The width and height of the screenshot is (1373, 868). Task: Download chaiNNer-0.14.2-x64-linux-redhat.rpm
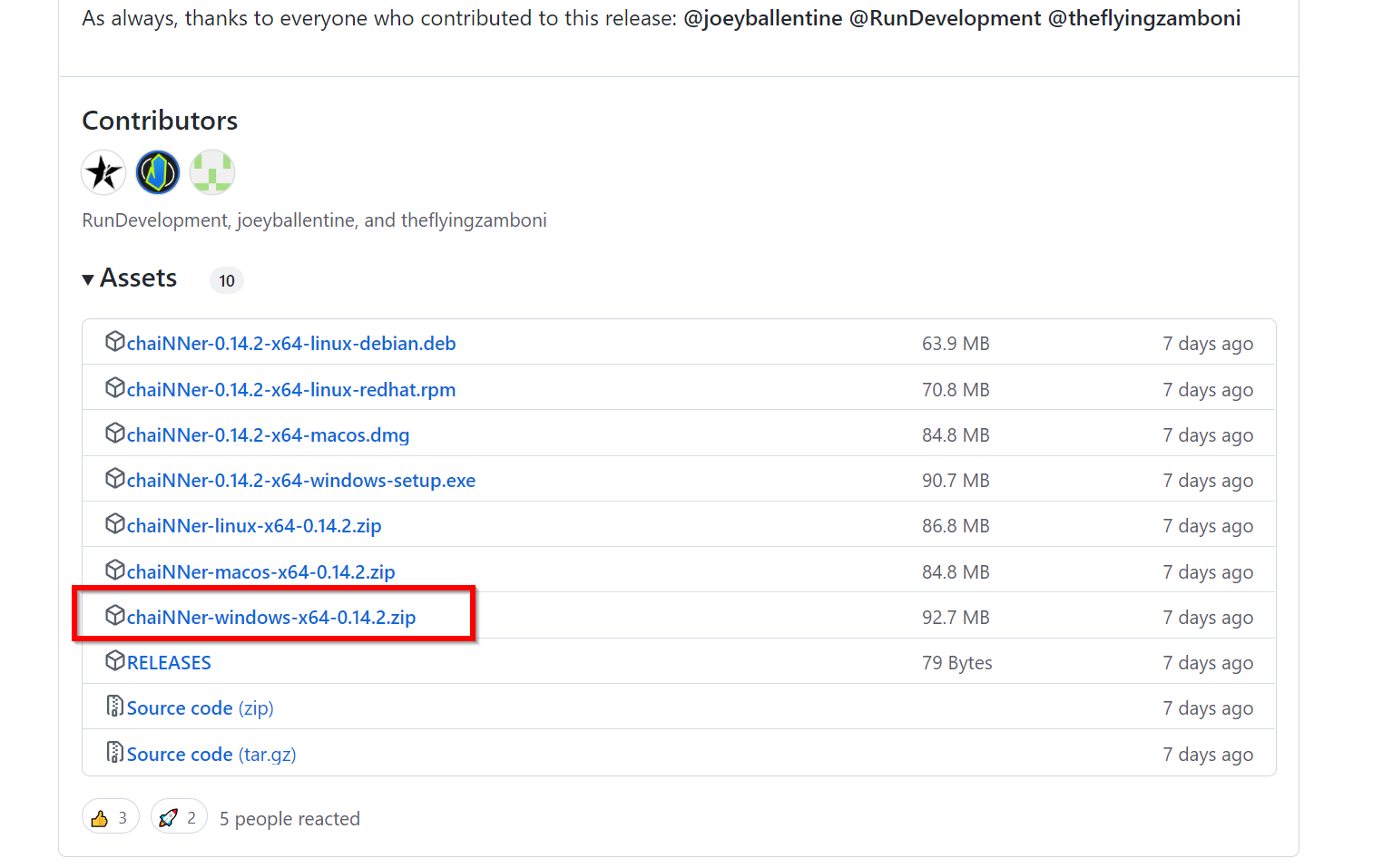[x=291, y=390]
